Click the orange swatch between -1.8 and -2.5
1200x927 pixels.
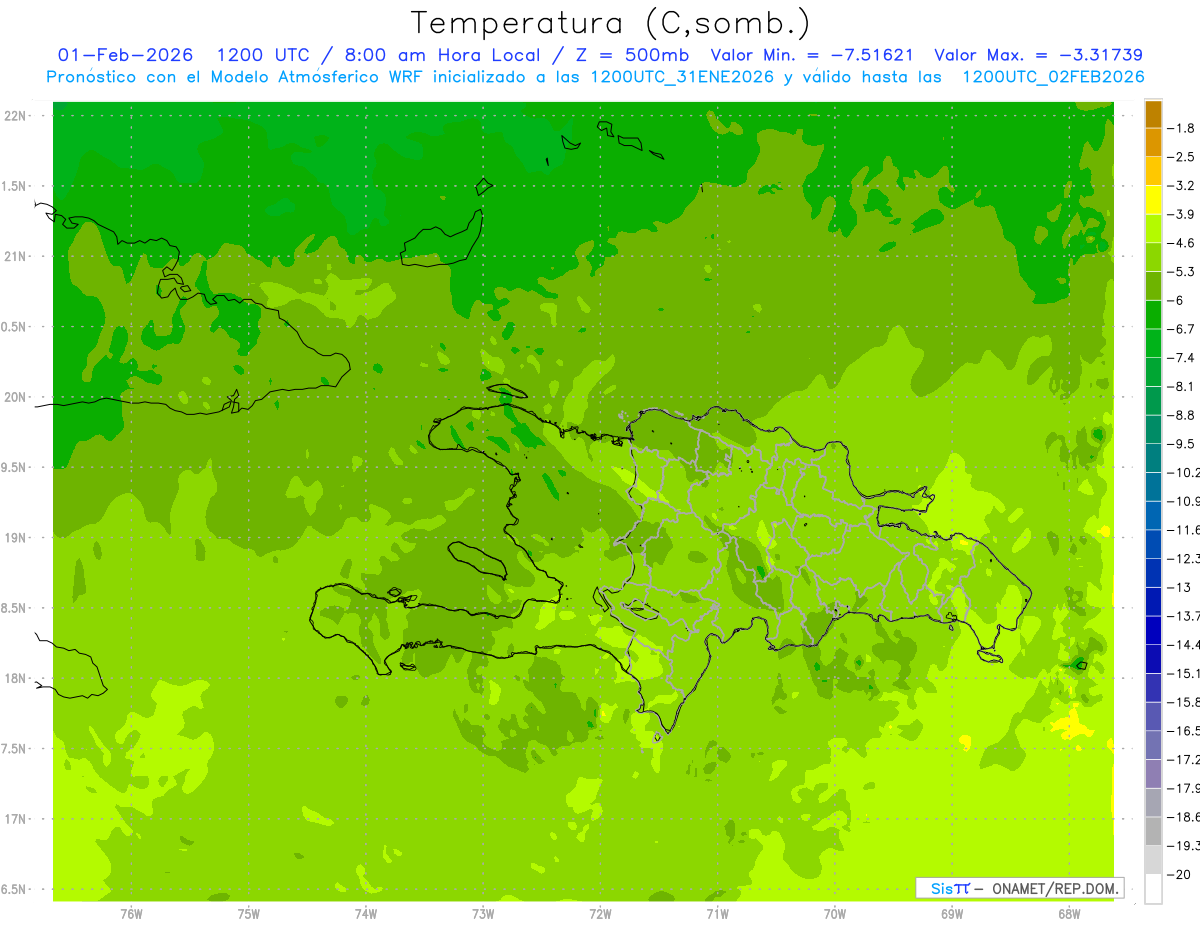click(1153, 143)
